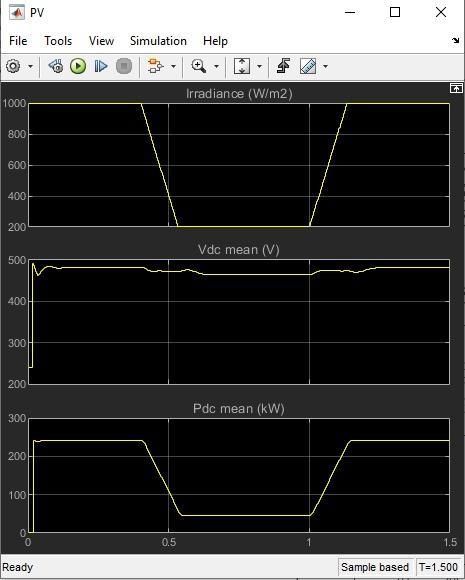
Task: Open the zoom tool dropdown arrow
Action: tap(216, 67)
